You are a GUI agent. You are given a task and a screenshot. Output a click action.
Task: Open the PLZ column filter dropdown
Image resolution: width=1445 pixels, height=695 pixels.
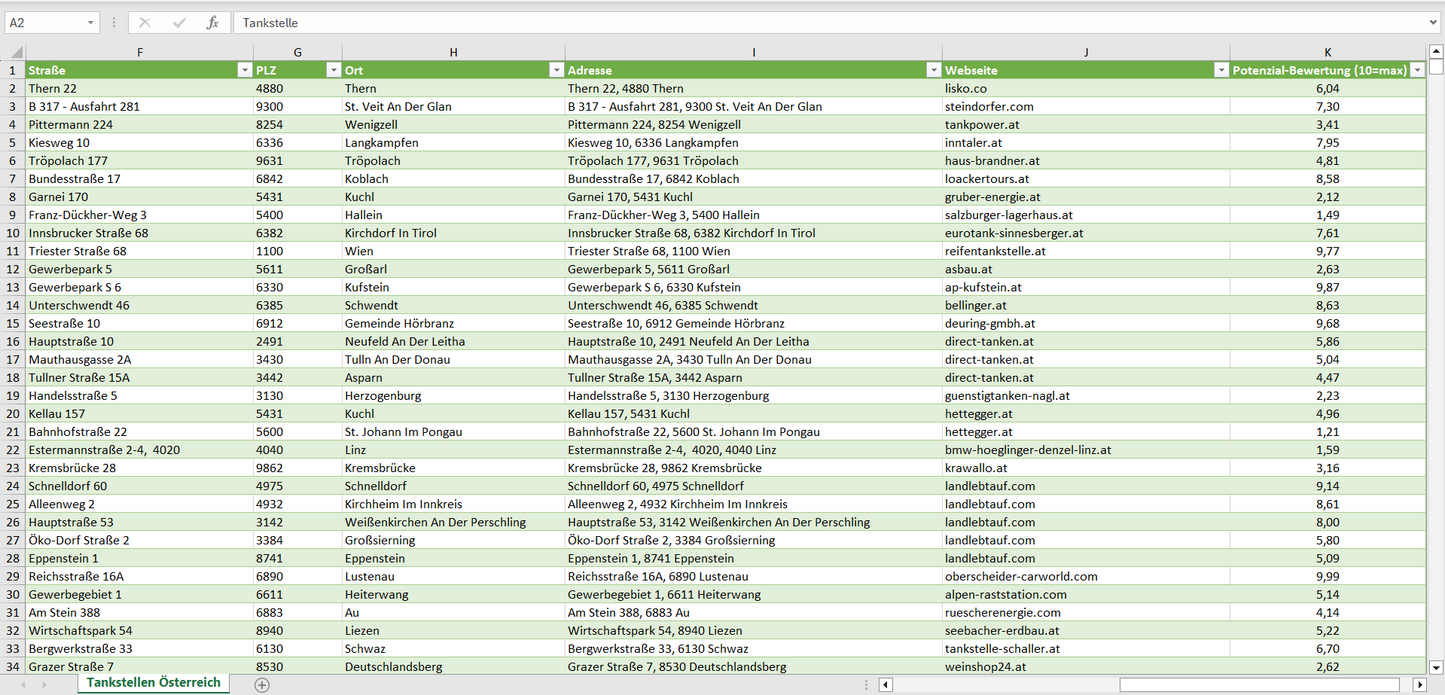point(333,70)
